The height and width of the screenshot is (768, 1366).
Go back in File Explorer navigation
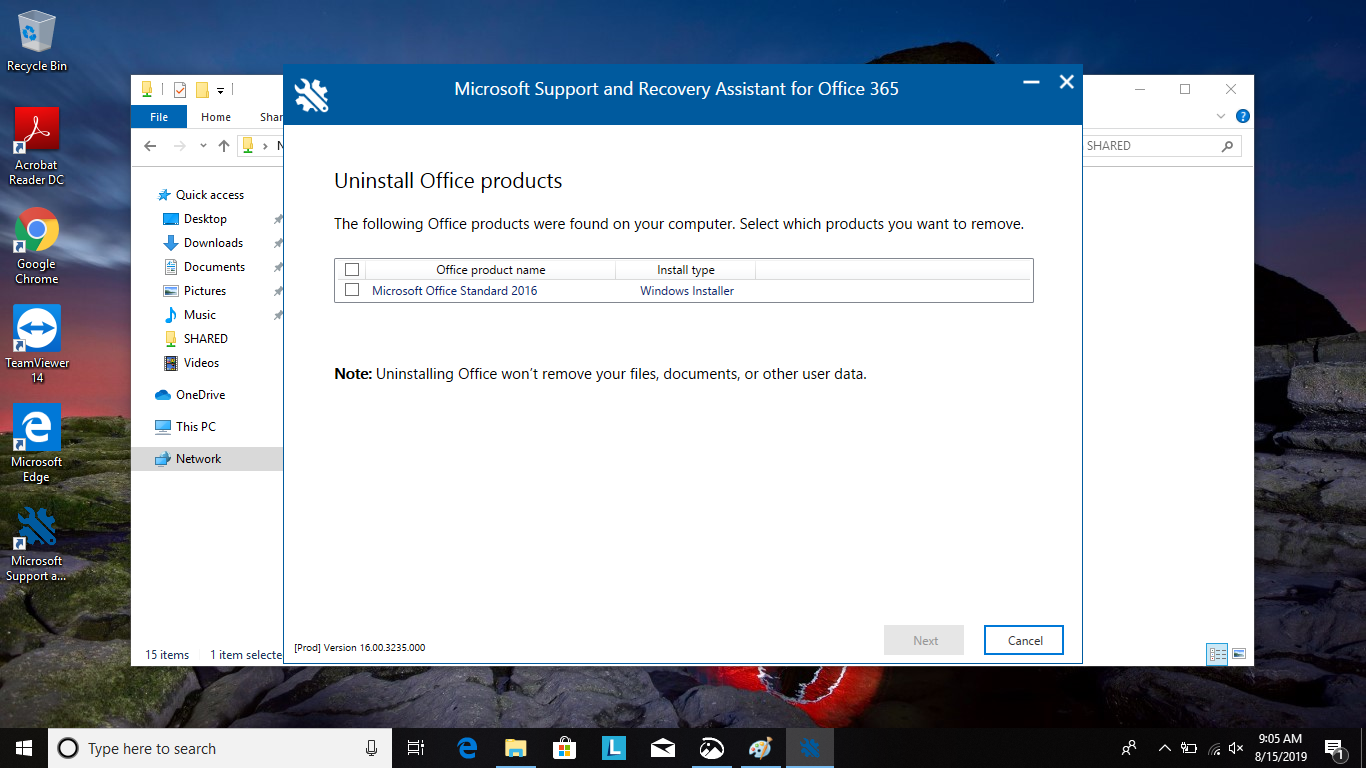(x=150, y=146)
